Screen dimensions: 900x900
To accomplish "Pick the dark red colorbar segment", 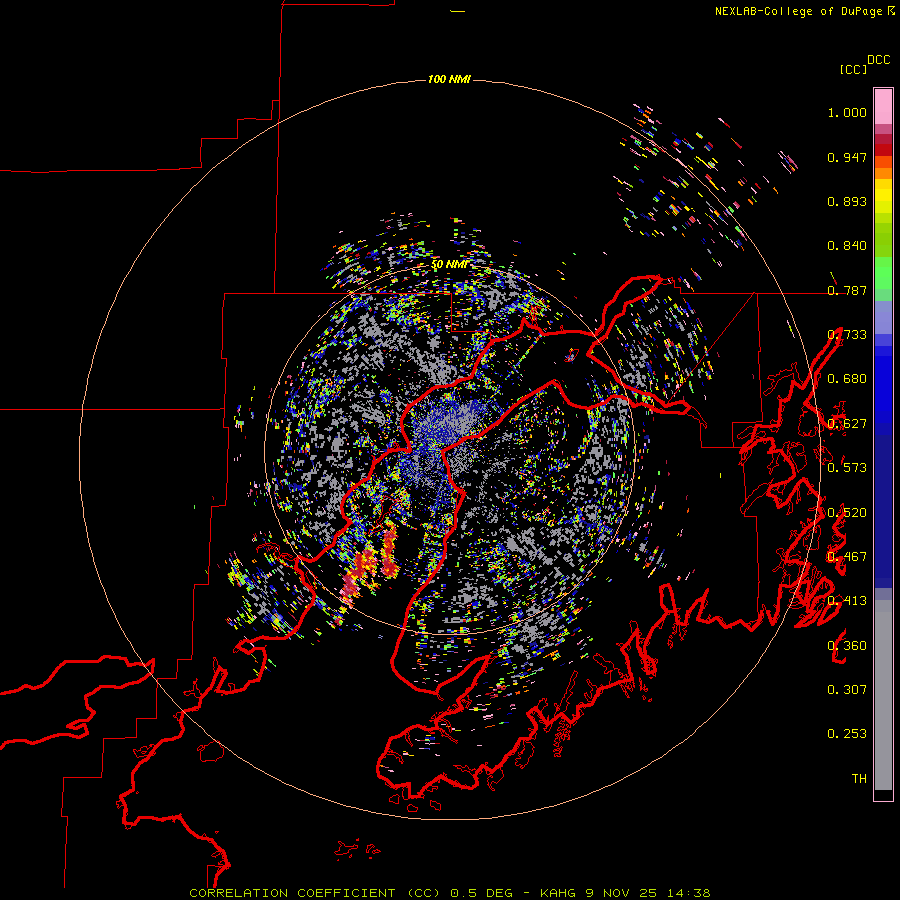I will tap(883, 150).
